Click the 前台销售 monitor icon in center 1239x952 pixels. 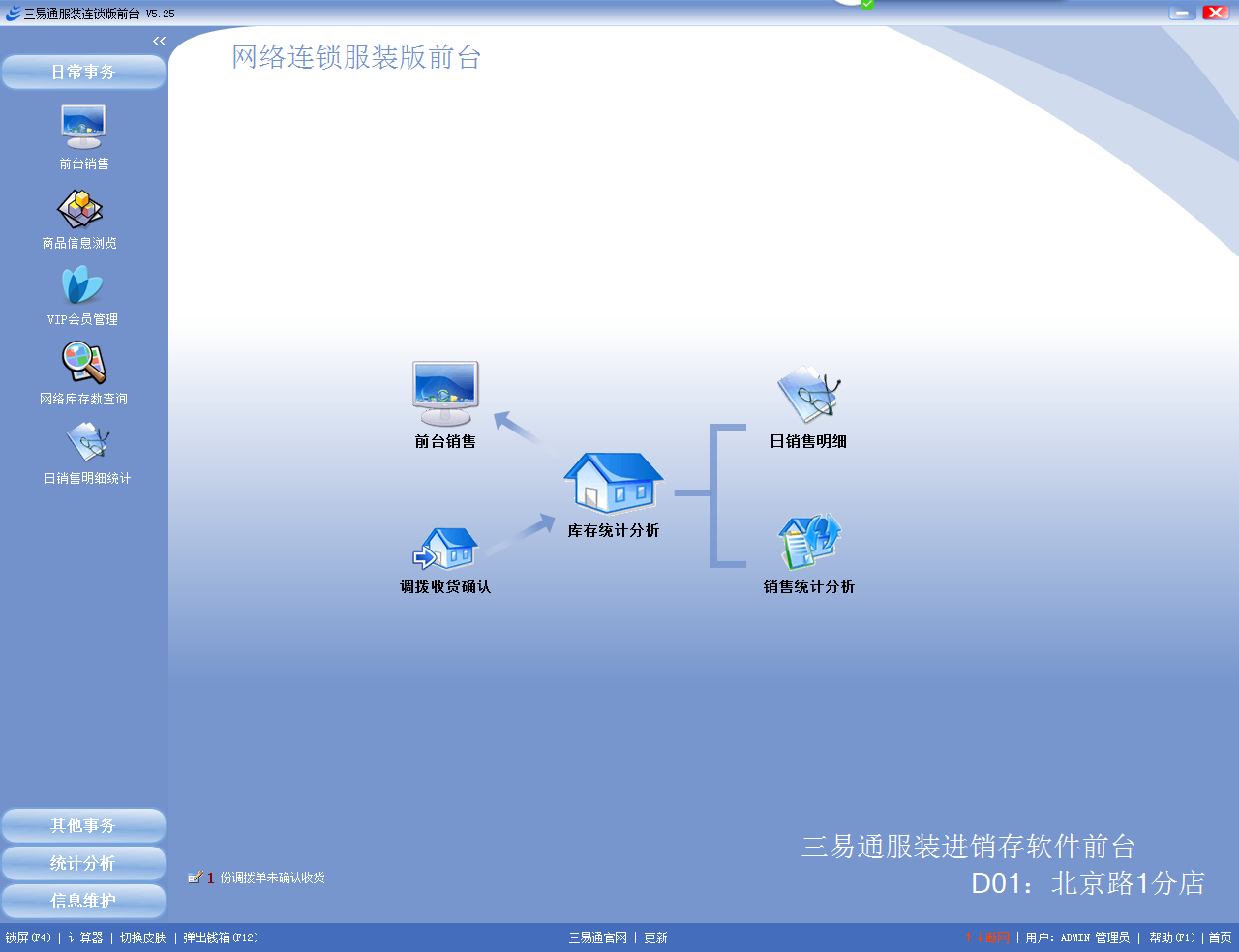[x=445, y=395]
